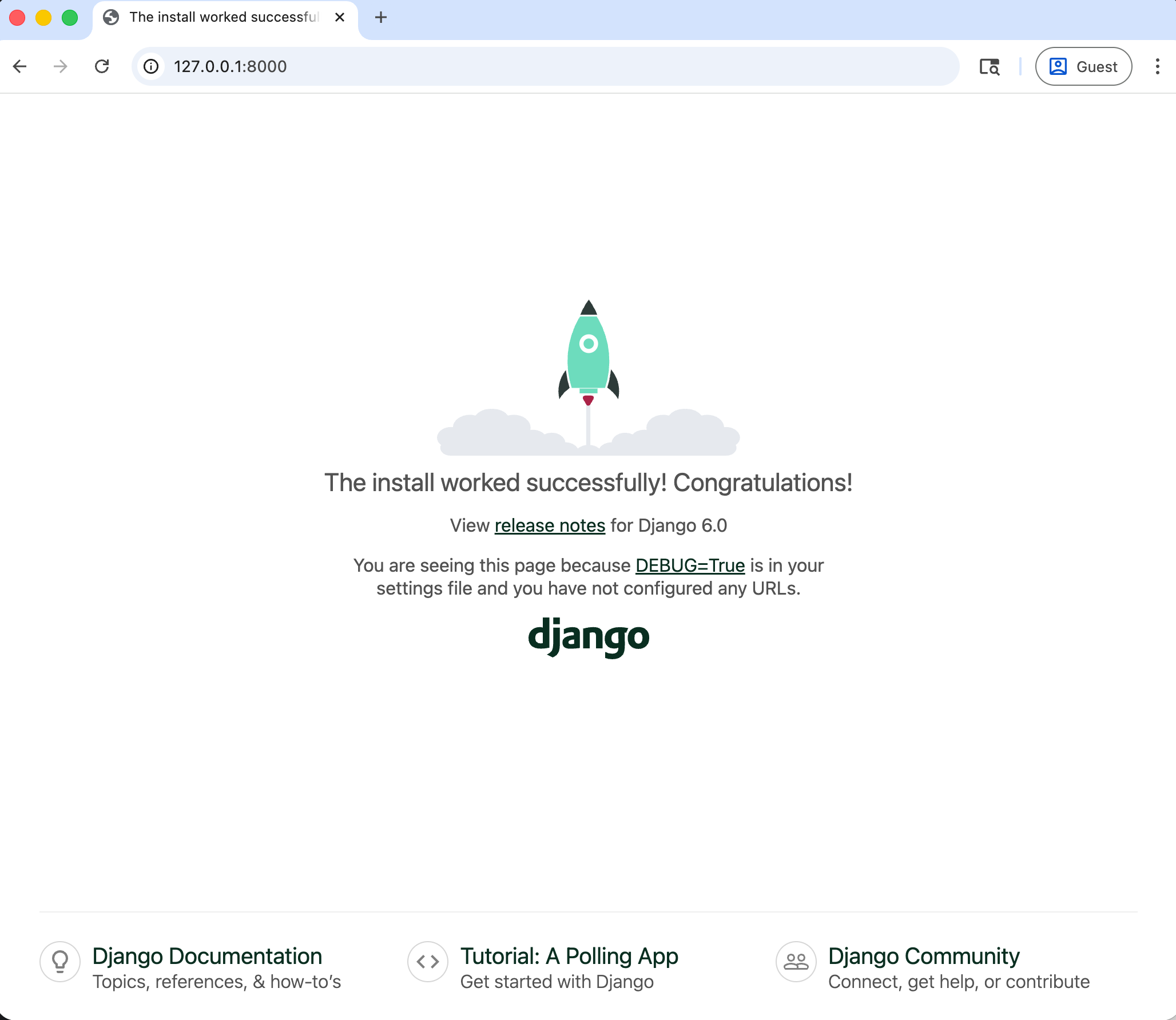Click the Django logo wordmark
The height and width of the screenshot is (1020, 1176).
589,637
